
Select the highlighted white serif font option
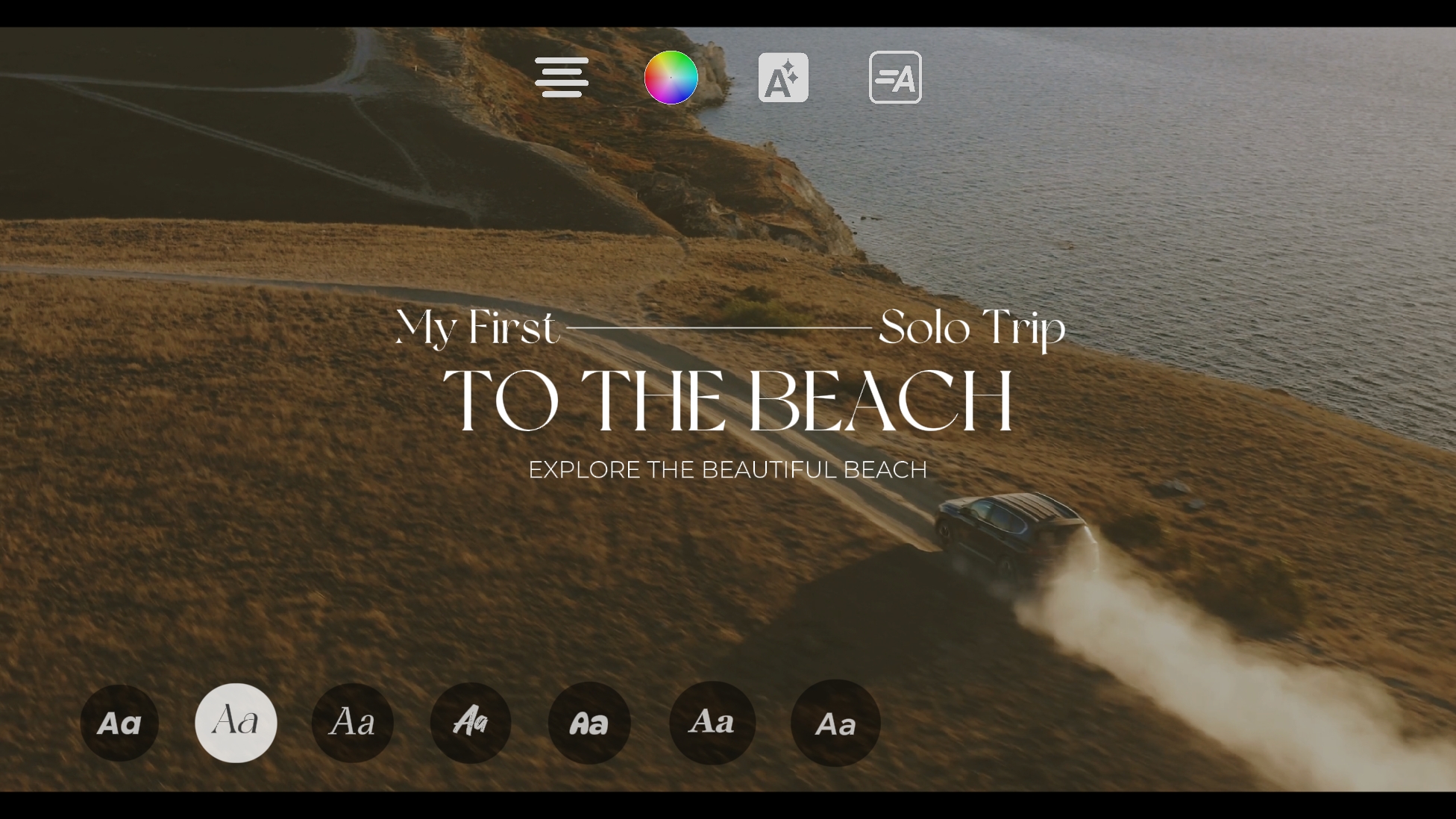(x=236, y=723)
